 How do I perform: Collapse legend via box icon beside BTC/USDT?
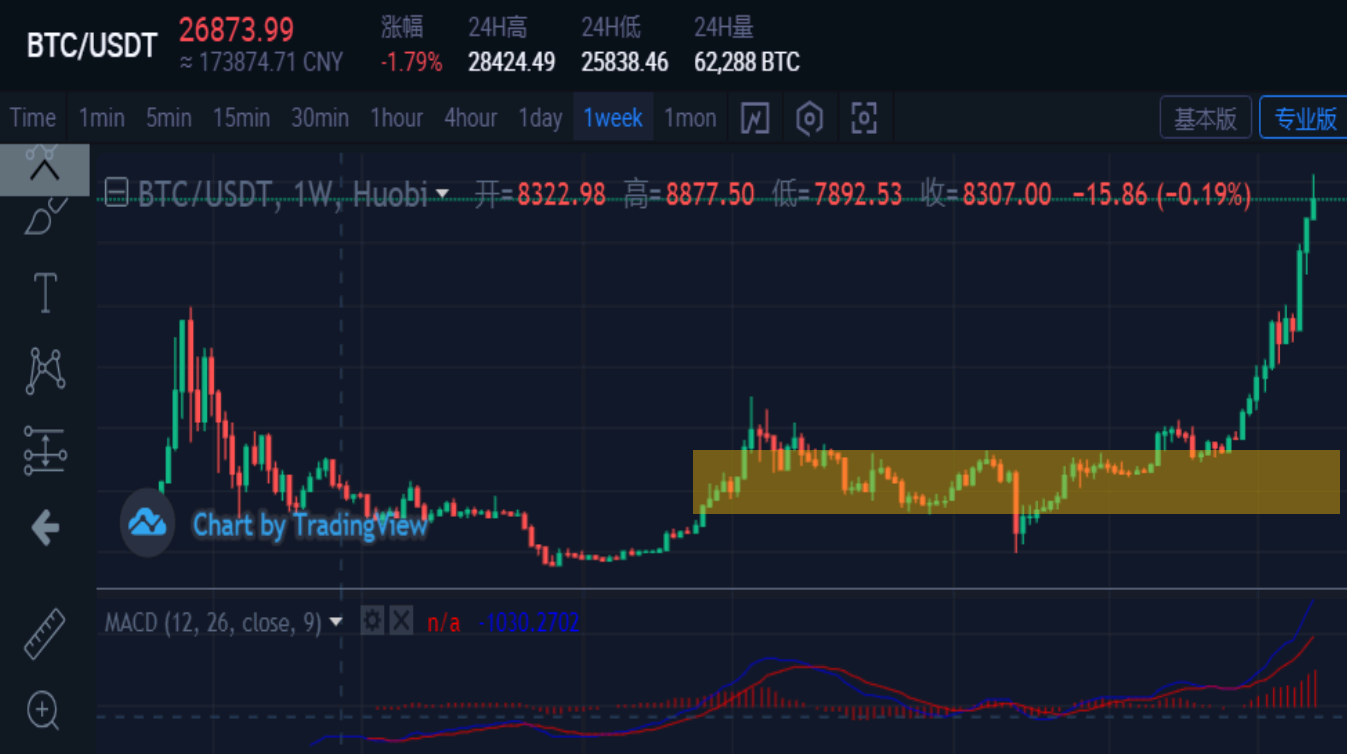click(116, 194)
